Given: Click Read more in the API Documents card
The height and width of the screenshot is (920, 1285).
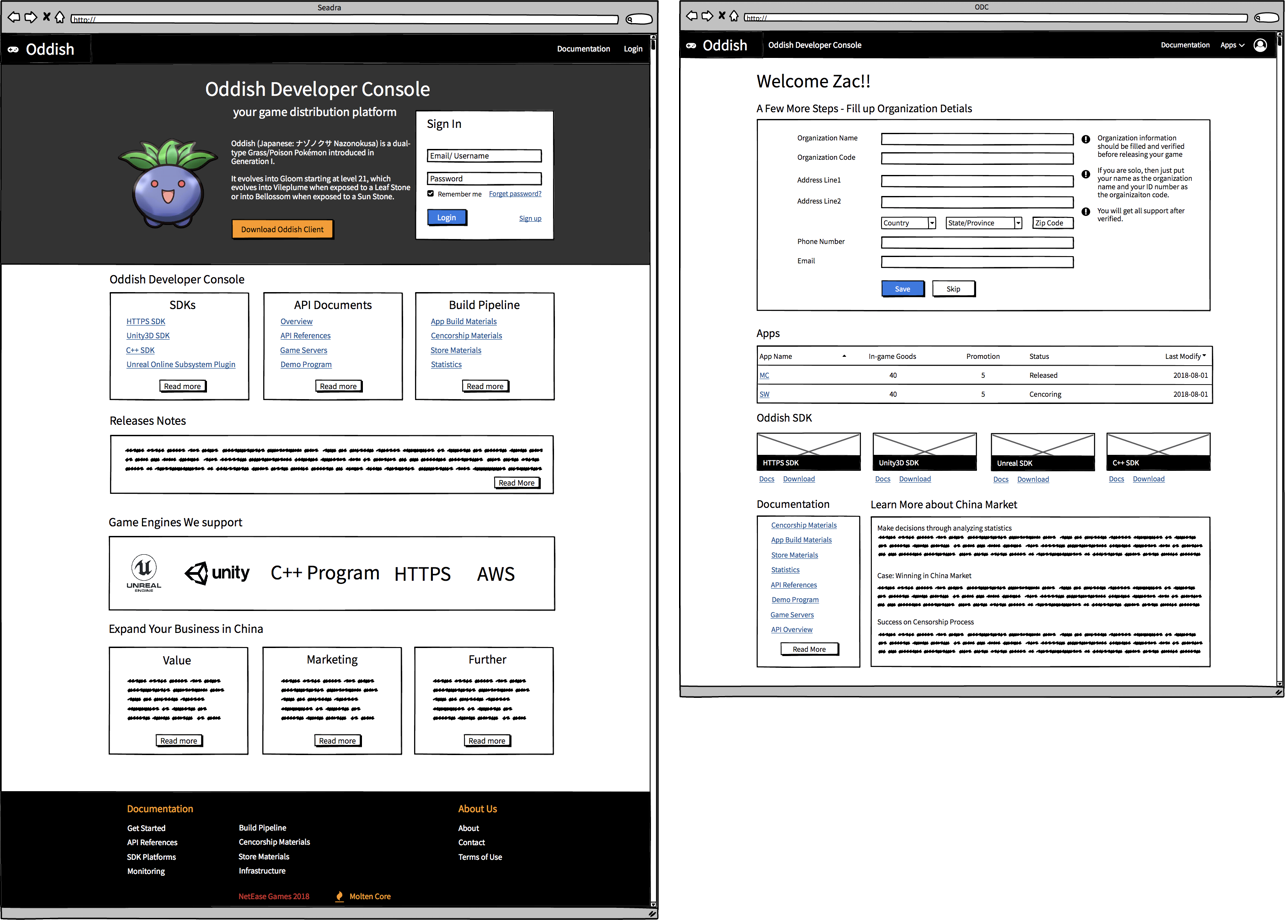Looking at the screenshot, I should click(338, 386).
